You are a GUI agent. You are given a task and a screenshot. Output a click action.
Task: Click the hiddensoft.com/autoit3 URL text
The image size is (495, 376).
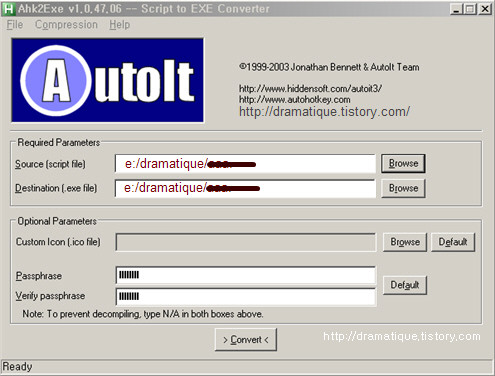(x=310, y=89)
